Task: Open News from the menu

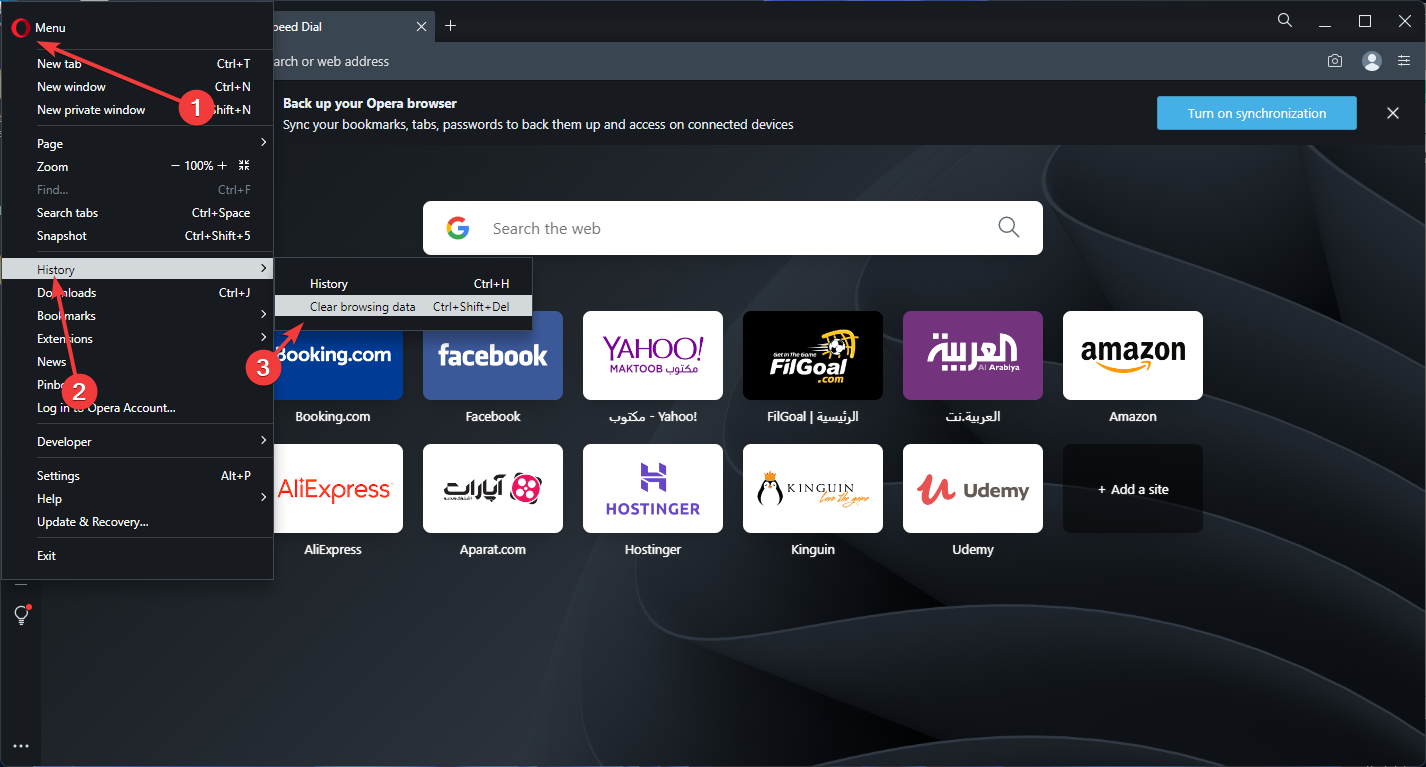Action: tap(137, 362)
